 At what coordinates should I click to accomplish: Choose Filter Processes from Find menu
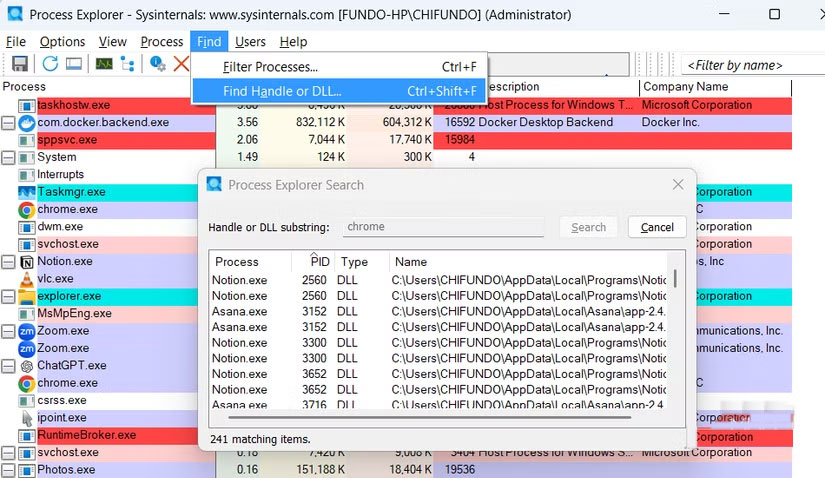pos(339,67)
